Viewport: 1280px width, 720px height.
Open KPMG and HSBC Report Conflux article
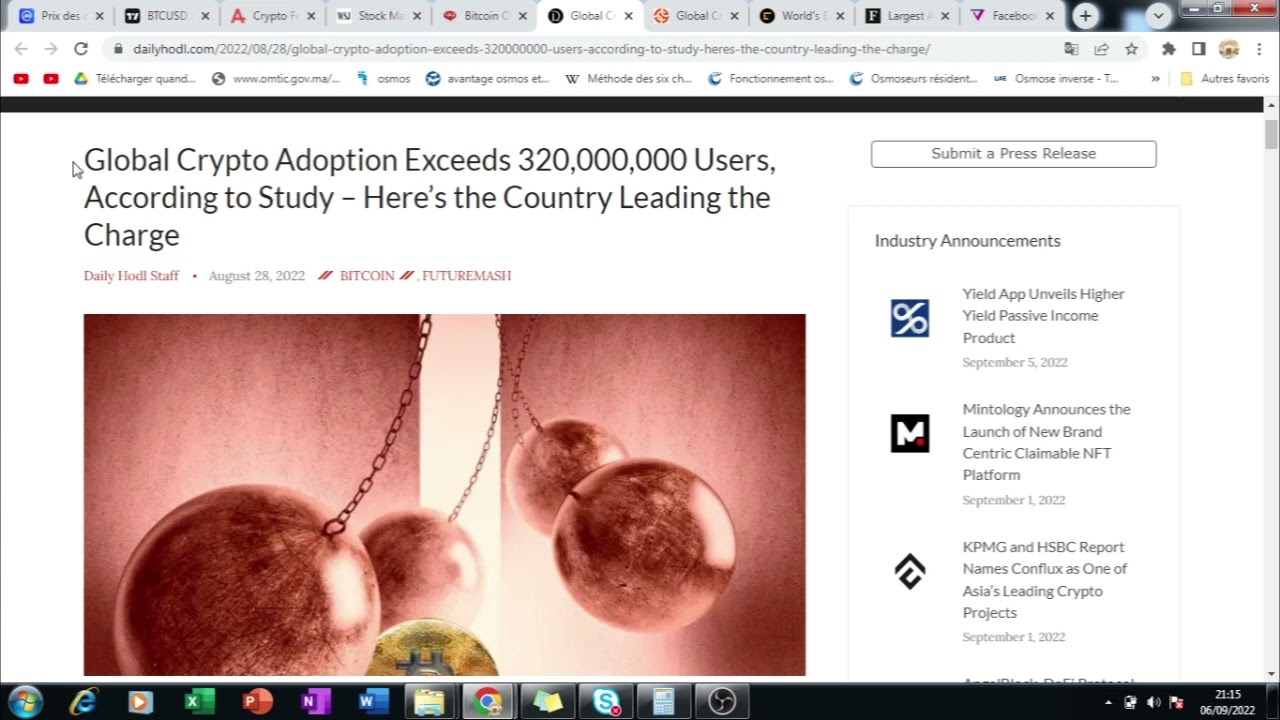click(1045, 580)
